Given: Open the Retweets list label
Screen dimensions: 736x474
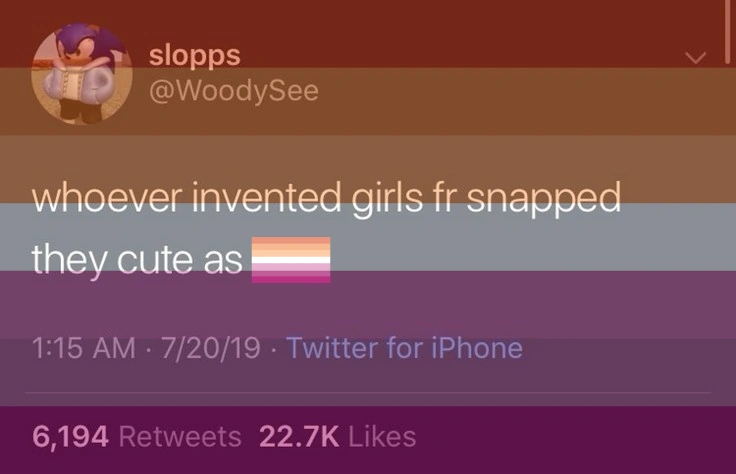Looking at the screenshot, I should [x=180, y=437].
